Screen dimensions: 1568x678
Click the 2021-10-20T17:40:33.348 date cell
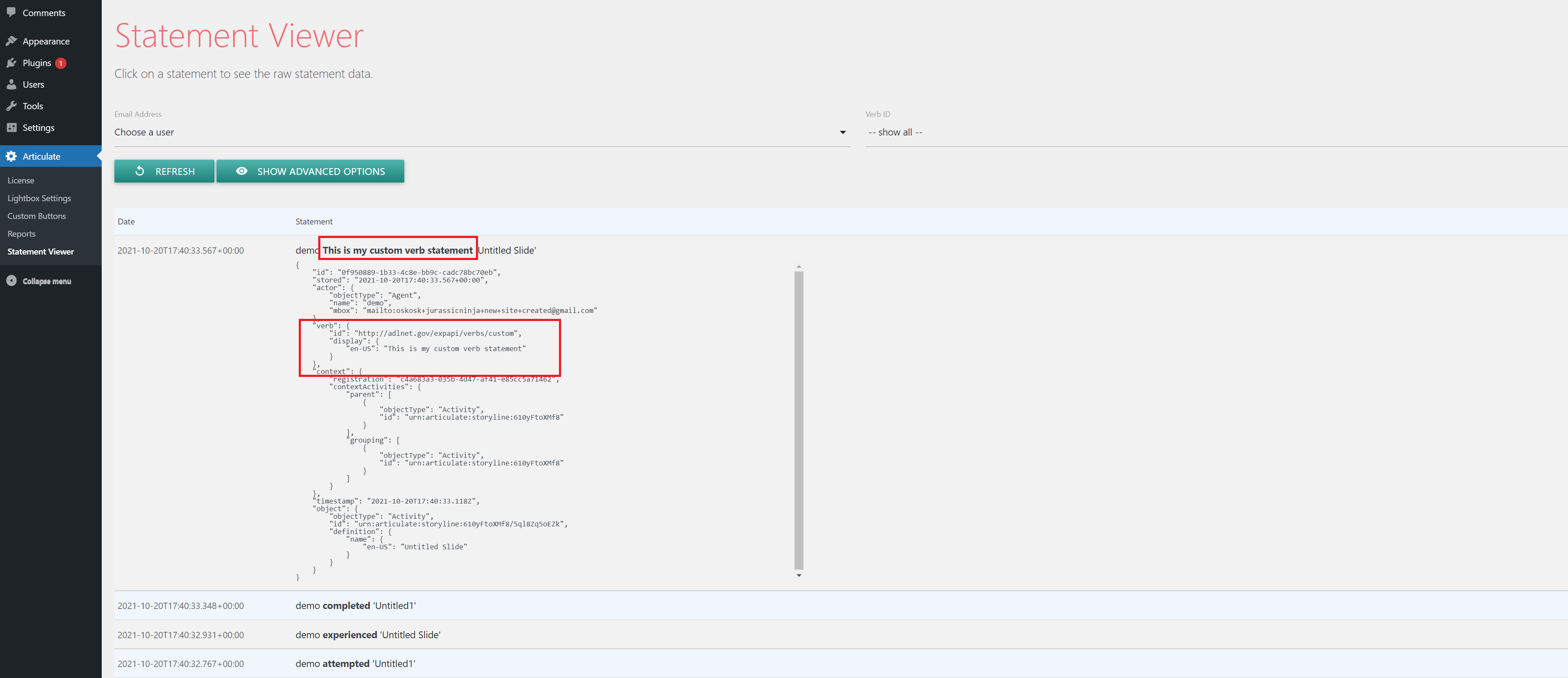pos(181,606)
